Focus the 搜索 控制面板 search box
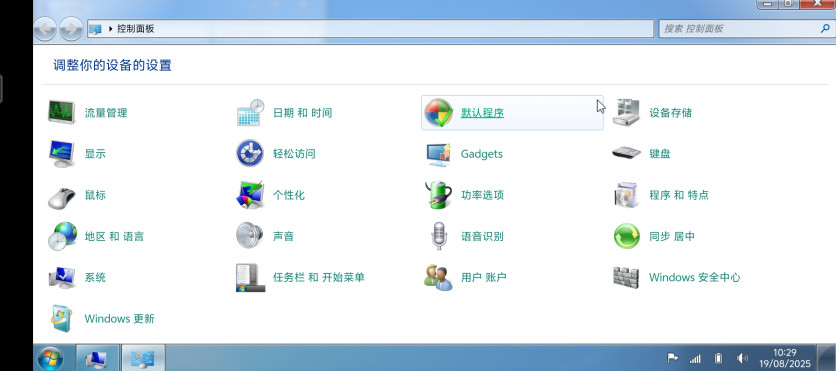836x371 pixels. (746, 29)
